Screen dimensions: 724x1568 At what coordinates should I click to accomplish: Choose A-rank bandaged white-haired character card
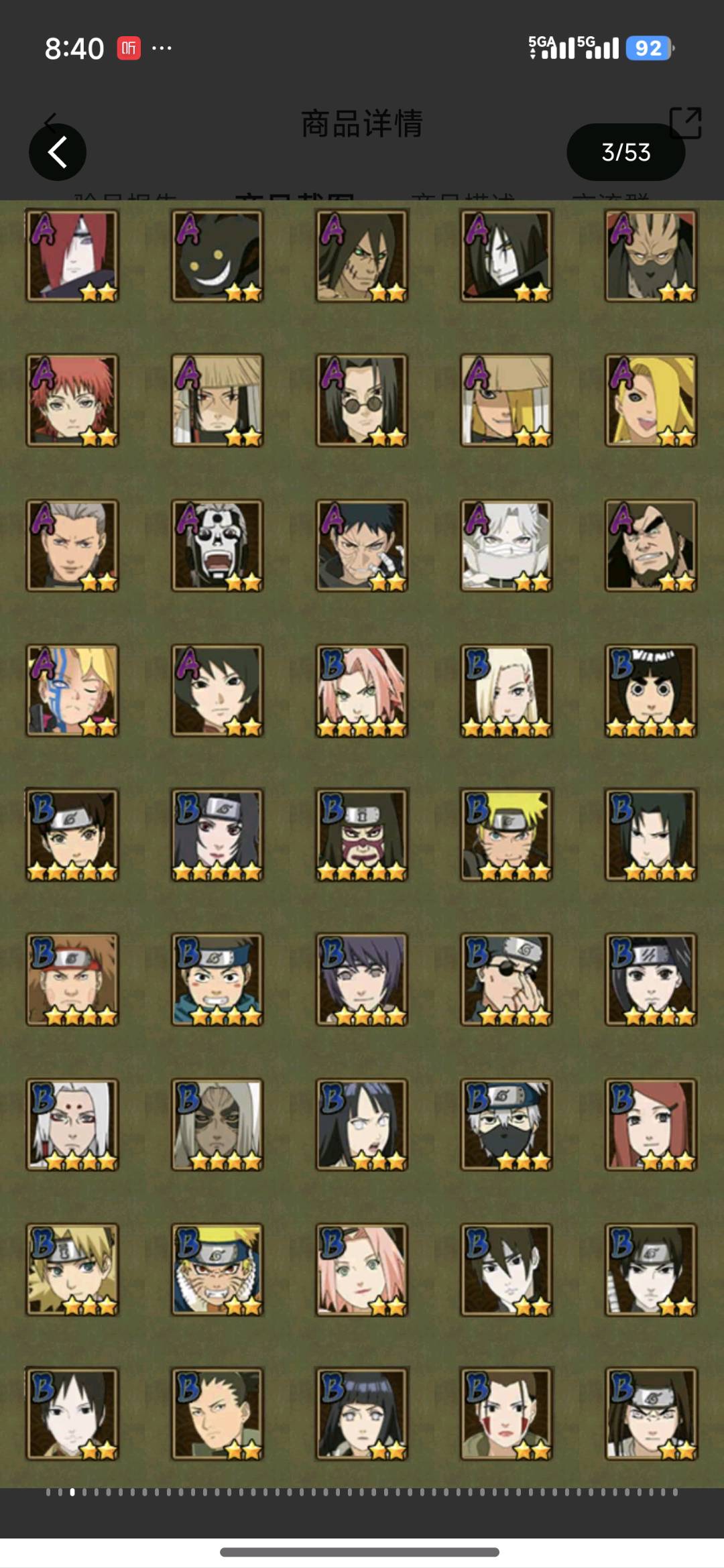(507, 545)
